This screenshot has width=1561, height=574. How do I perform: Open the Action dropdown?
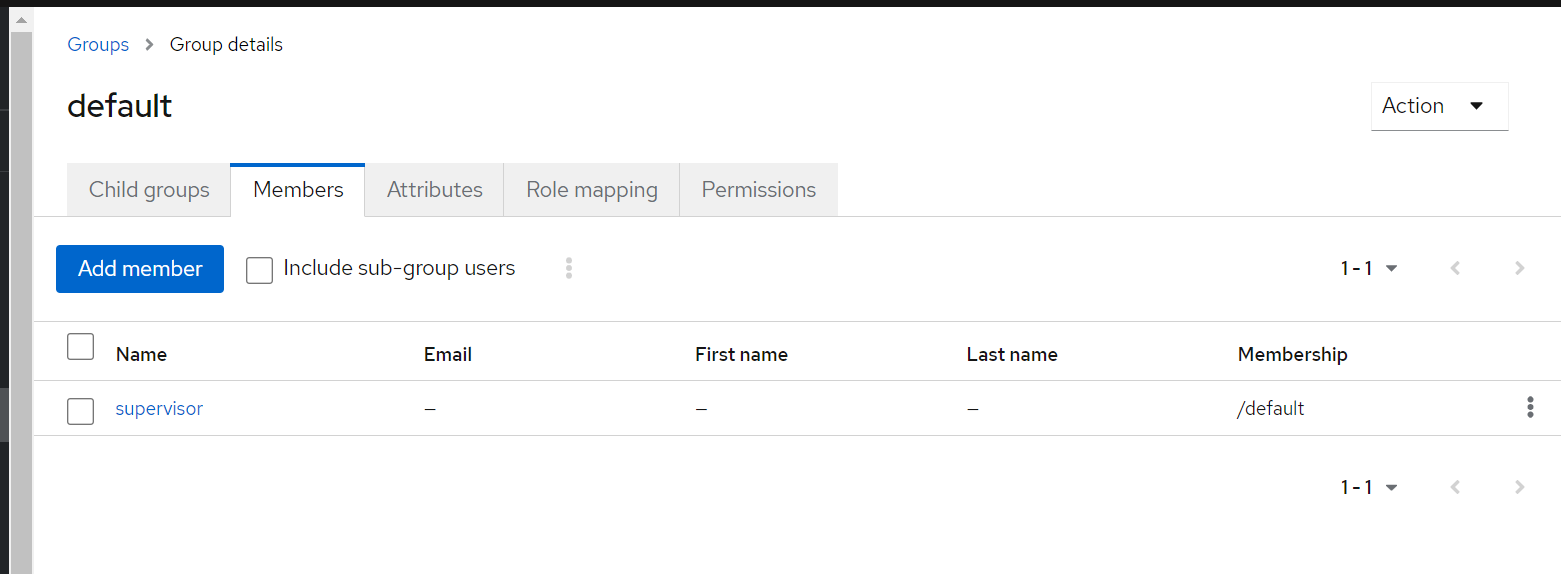(x=1438, y=106)
